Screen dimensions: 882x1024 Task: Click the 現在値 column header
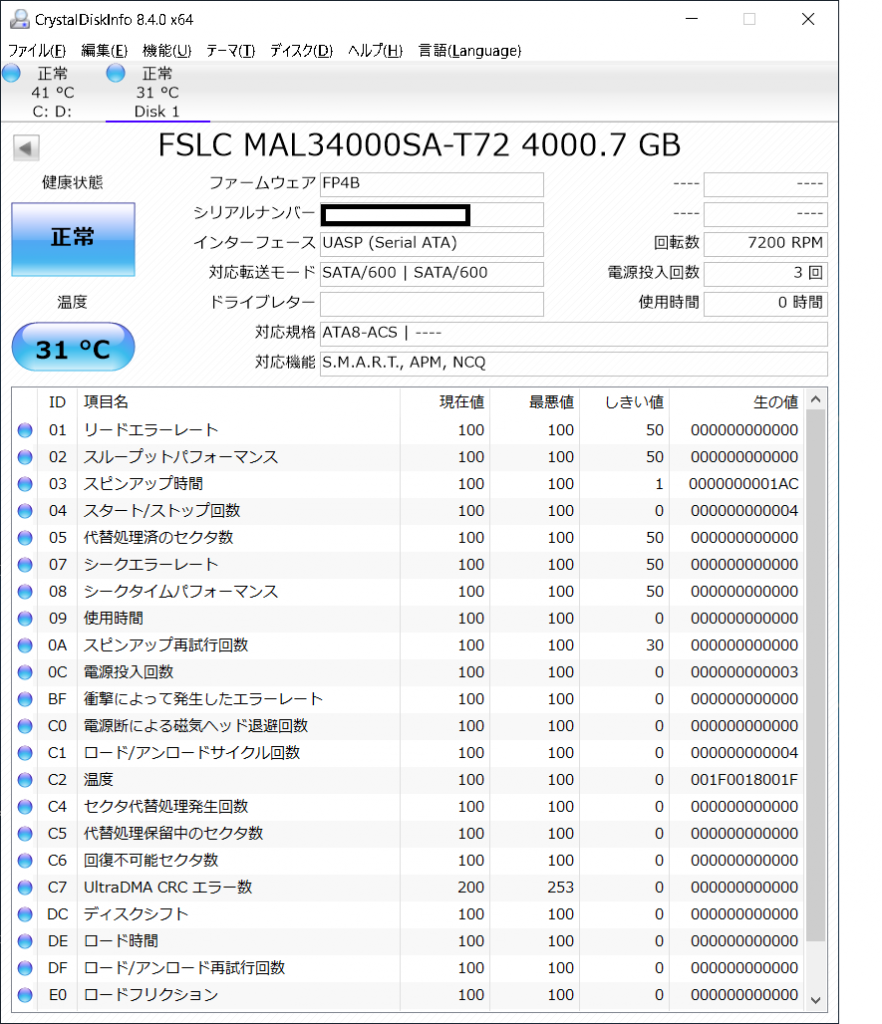click(x=445, y=402)
